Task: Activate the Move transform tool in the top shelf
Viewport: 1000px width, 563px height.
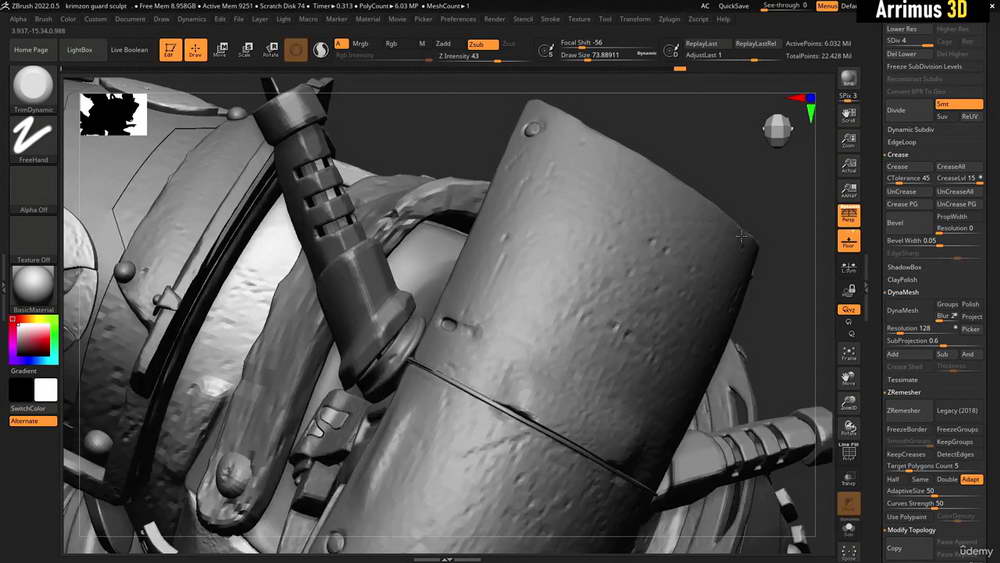Action: click(x=220, y=50)
